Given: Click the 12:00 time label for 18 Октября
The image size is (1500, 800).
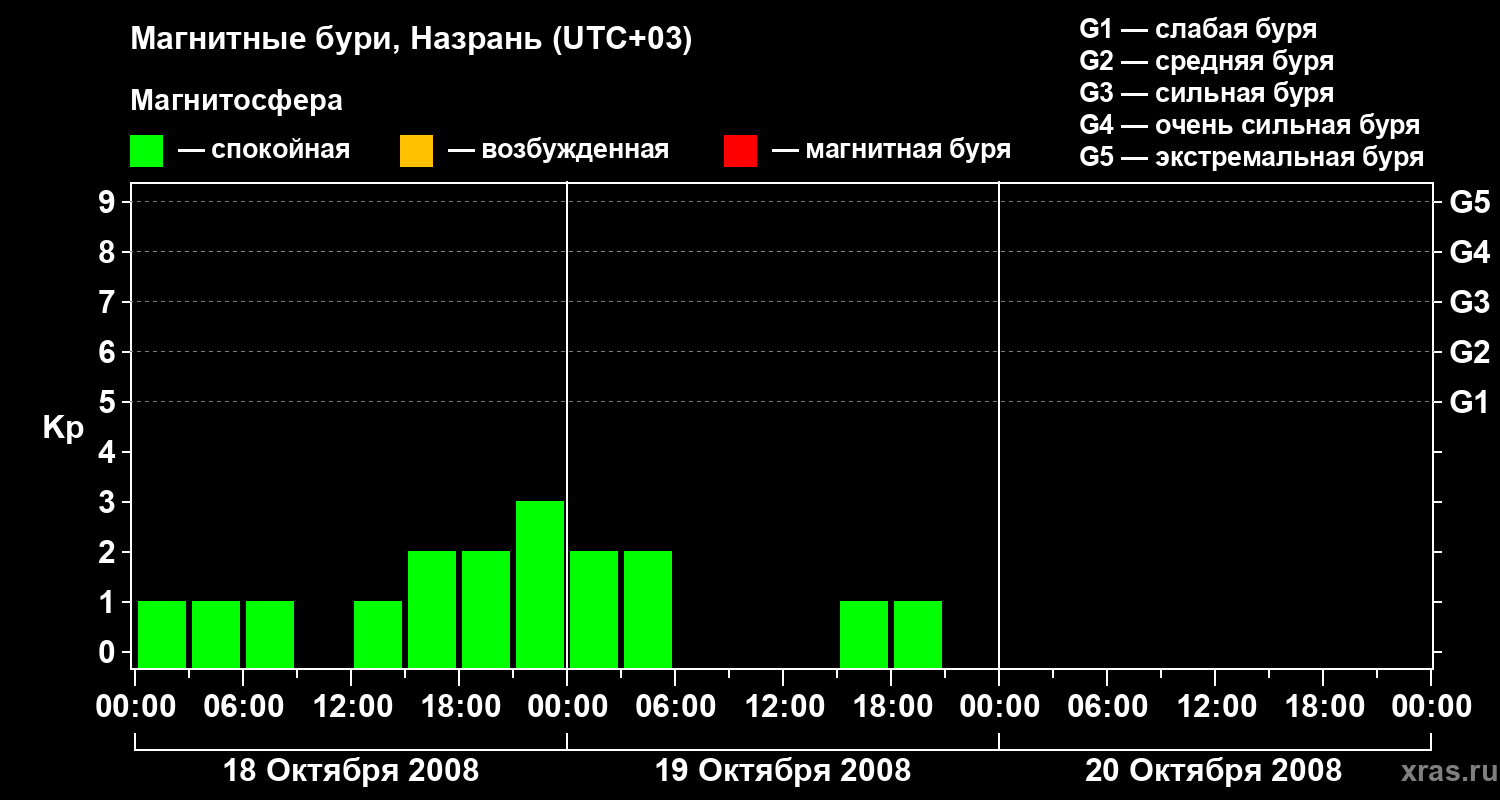Looking at the screenshot, I should point(351,707).
